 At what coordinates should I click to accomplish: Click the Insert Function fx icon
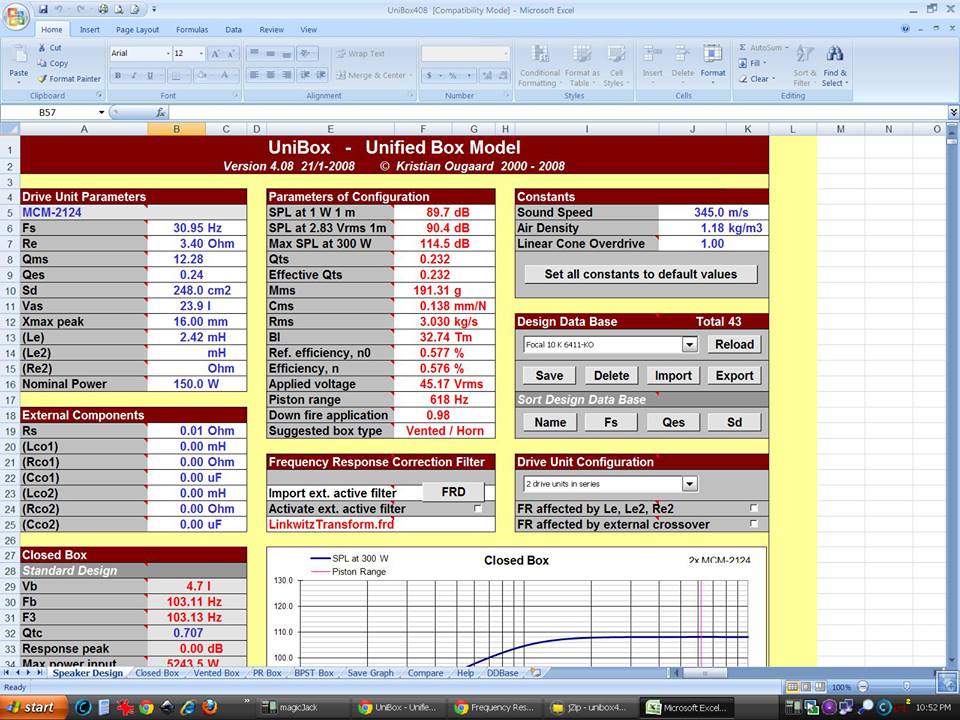[x=160, y=113]
